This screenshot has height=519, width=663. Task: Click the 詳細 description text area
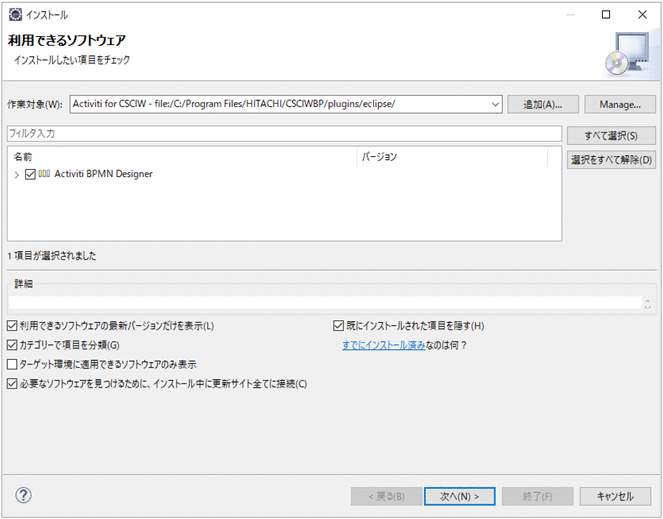325,302
